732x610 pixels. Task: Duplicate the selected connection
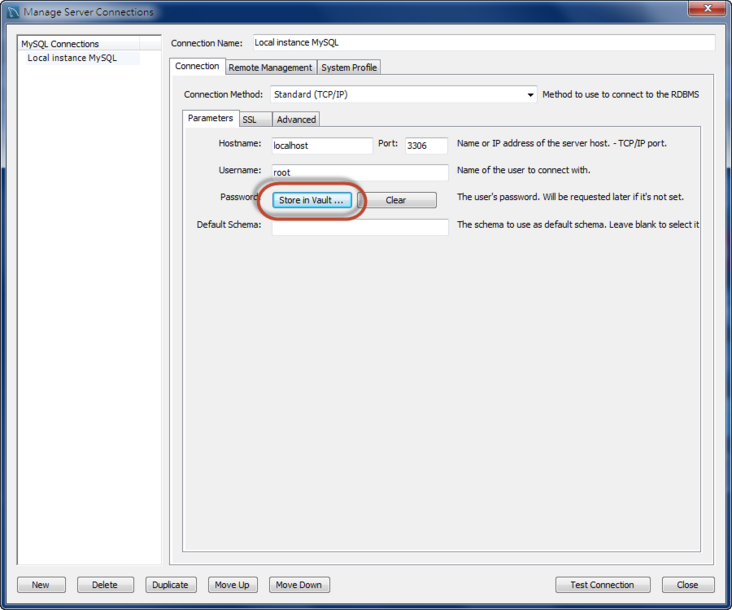click(170, 585)
